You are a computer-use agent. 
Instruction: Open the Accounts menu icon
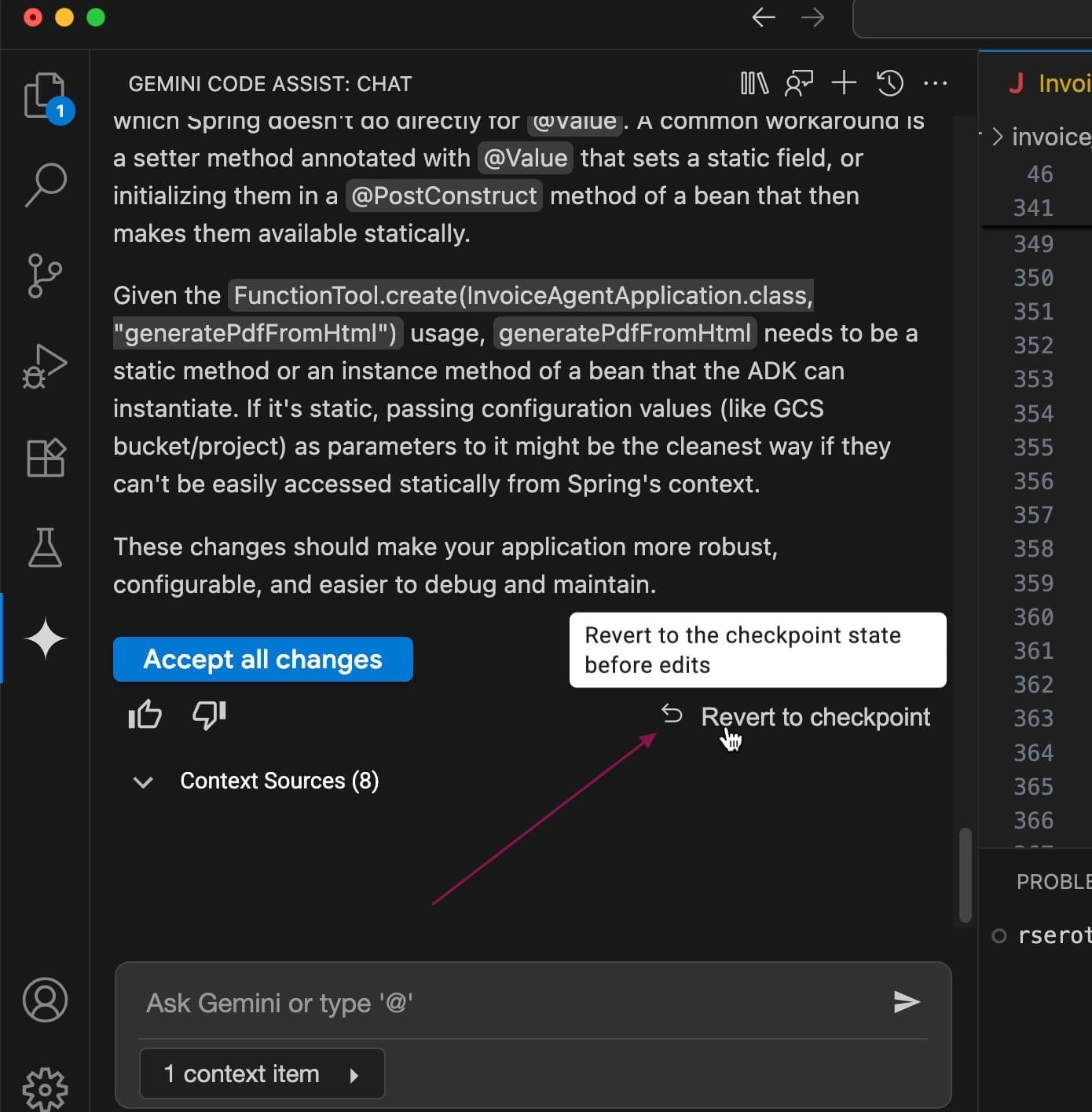[46, 1000]
